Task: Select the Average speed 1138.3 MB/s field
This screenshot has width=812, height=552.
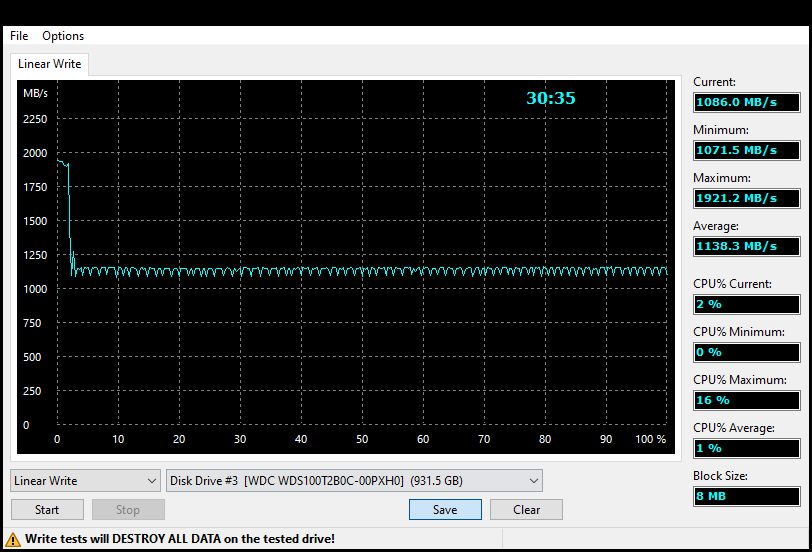Action: click(x=746, y=246)
